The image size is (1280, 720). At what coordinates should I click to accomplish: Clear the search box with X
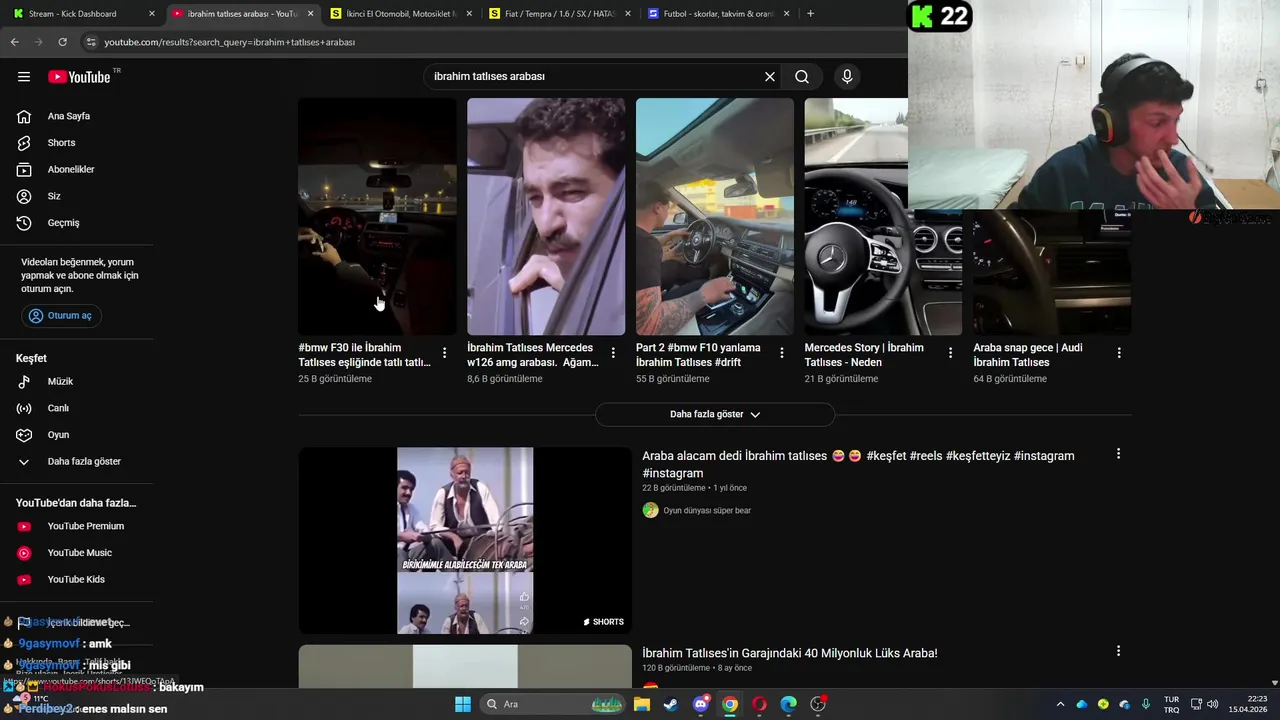tap(770, 77)
